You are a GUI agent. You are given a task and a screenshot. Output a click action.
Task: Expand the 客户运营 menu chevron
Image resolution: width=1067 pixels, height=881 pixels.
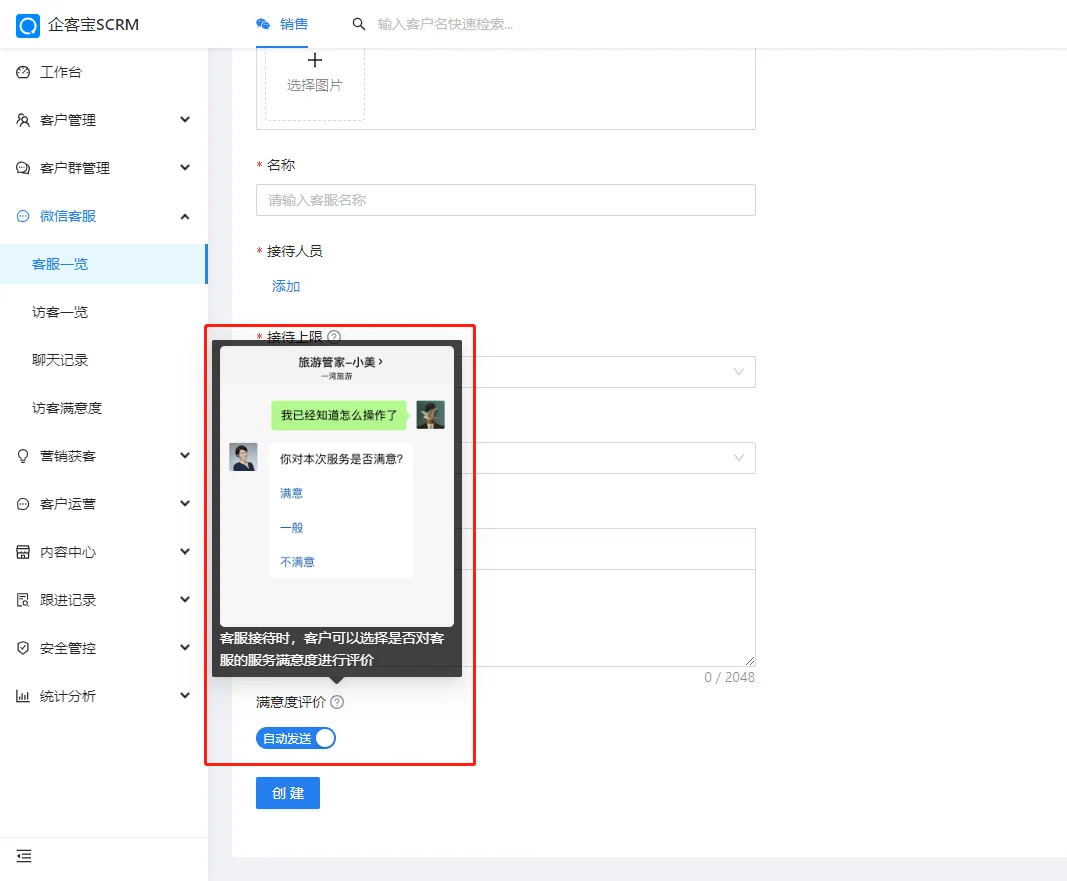click(x=185, y=503)
